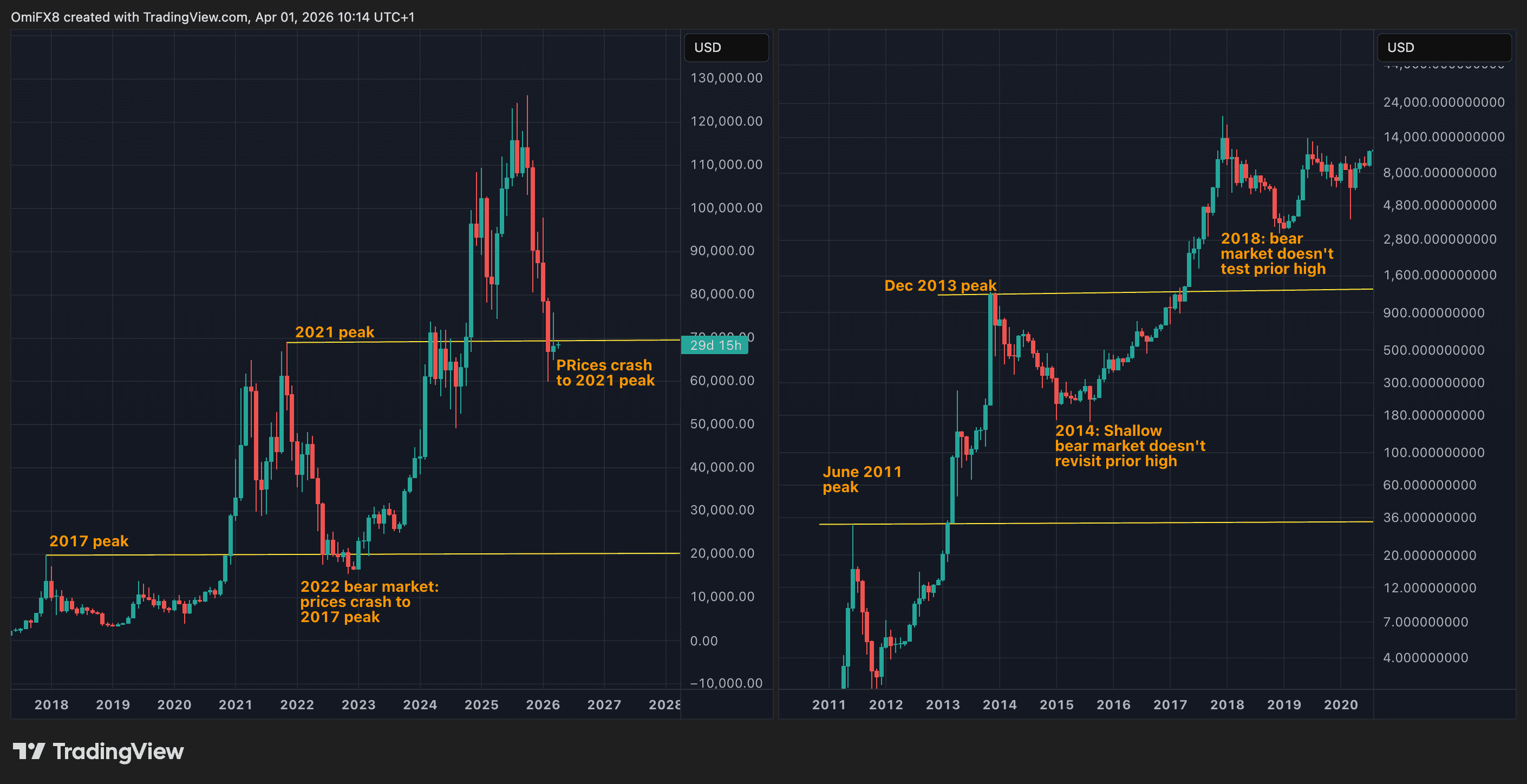Screen dimensions: 1527x784
Task: Select the "Dec 2013 peak" annotation
Action: click(940, 286)
